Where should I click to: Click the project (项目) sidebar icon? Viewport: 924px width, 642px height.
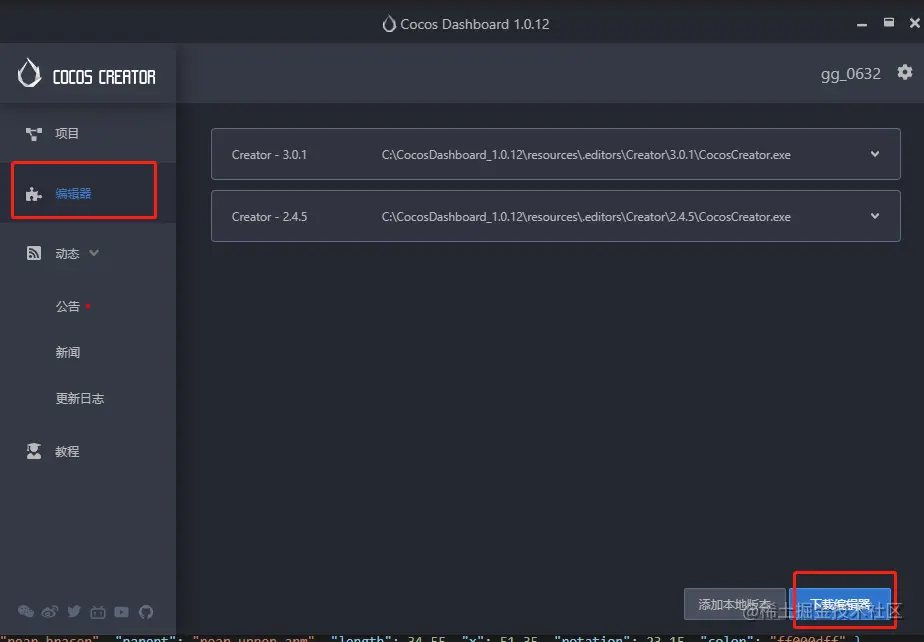tap(34, 134)
